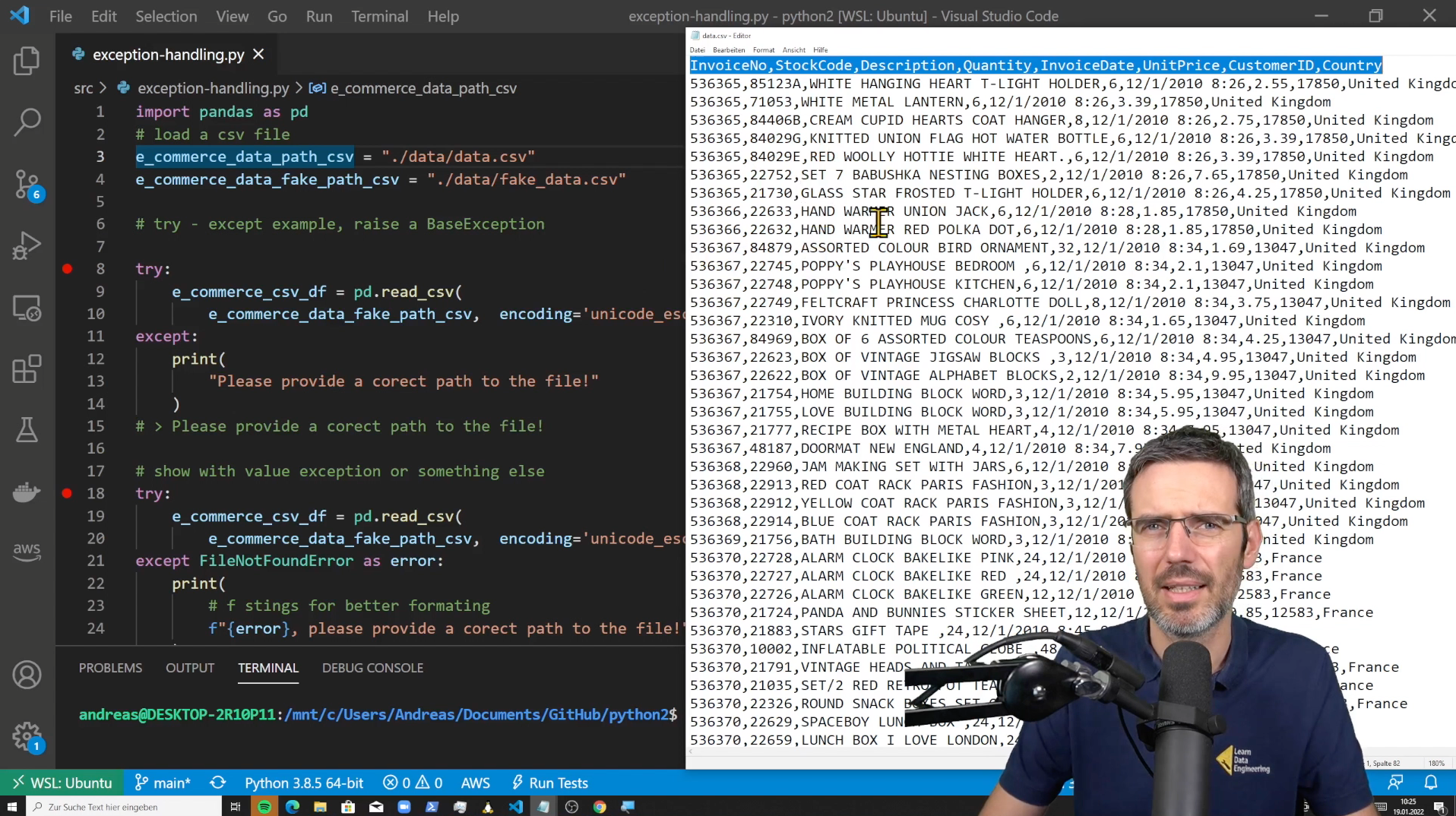Screen dimensions: 1456x816
Task: Open the Mail app from the taskbar
Action: click(376, 806)
